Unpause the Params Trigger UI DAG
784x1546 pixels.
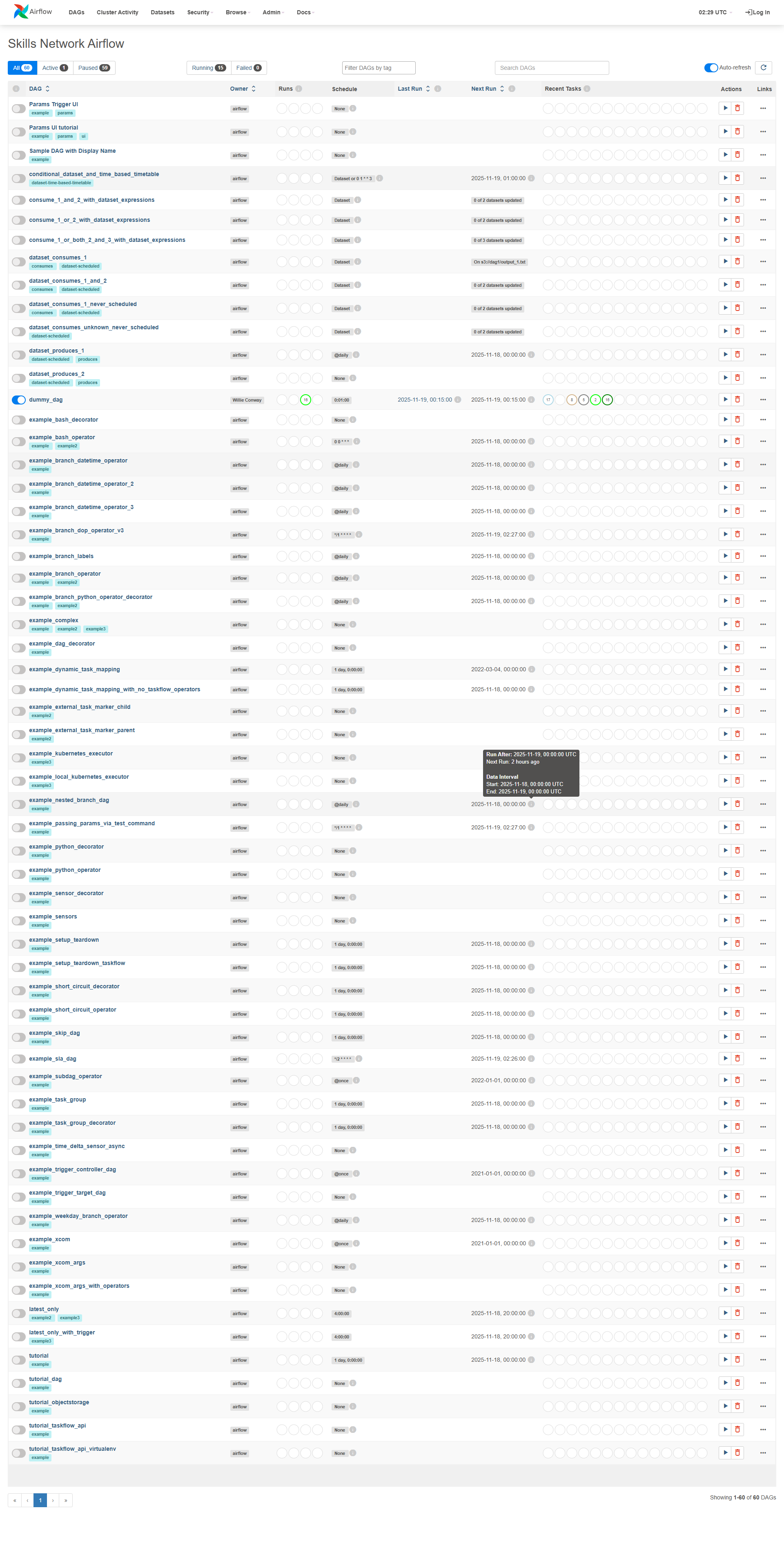tap(19, 109)
